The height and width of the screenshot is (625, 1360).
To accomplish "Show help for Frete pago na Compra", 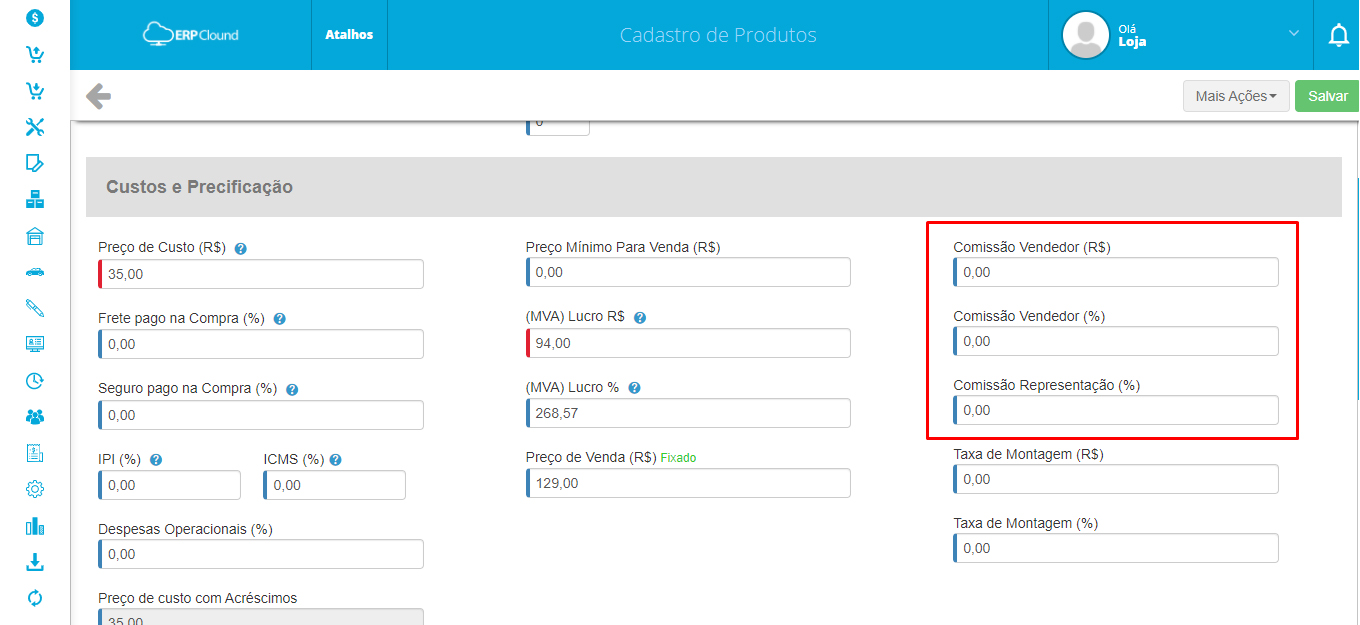I will click(279, 319).
